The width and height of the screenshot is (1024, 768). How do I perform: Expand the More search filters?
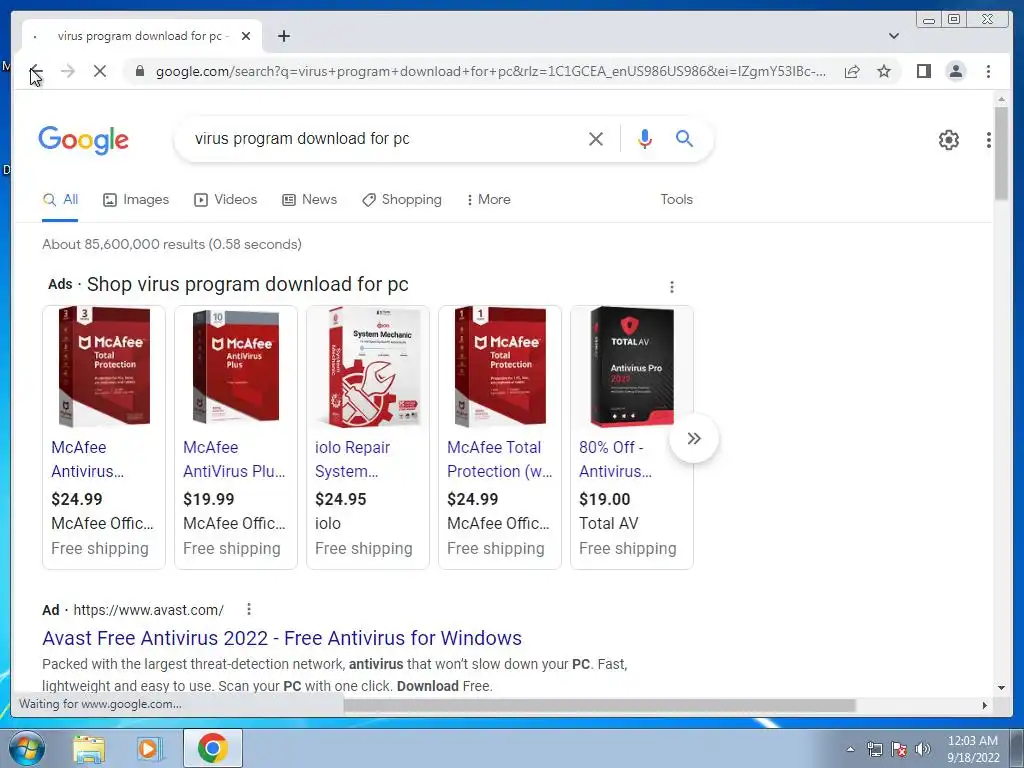[x=488, y=200]
